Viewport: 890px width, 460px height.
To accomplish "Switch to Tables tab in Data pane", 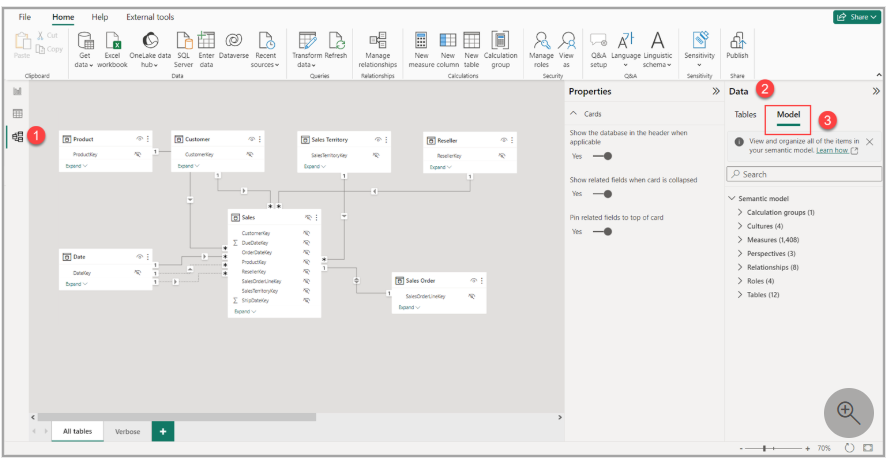I will (745, 114).
